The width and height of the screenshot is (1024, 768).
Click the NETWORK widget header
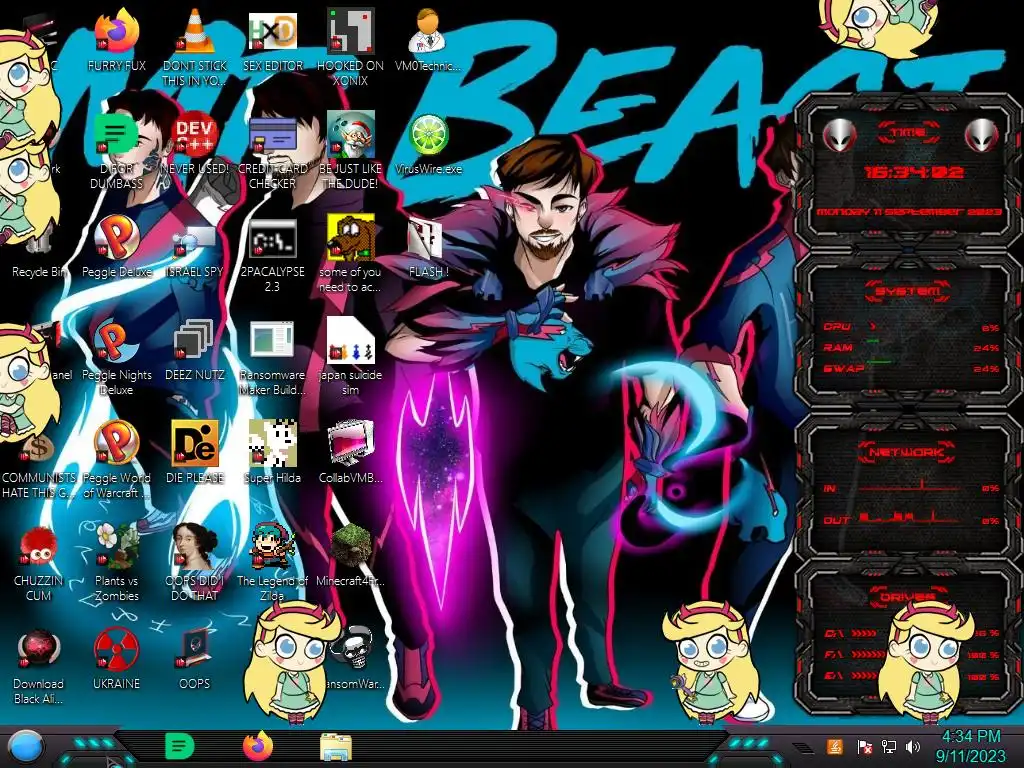point(907,452)
